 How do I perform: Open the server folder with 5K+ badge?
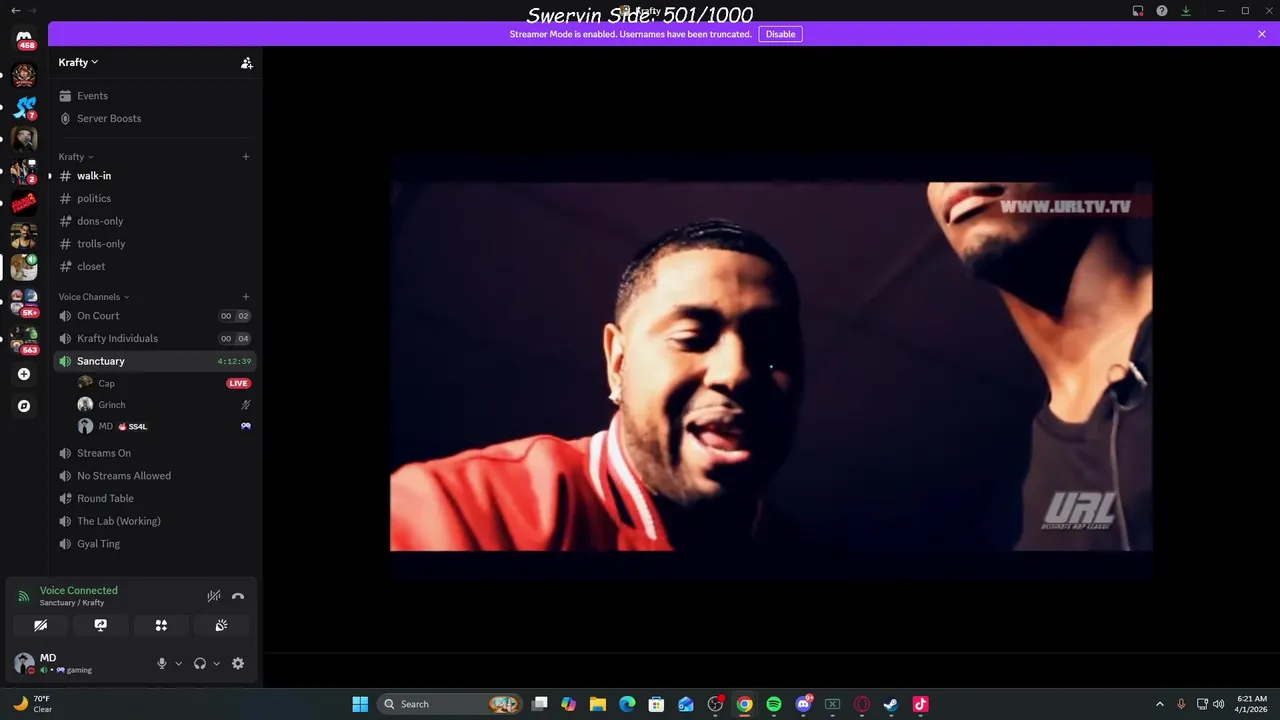click(24, 301)
